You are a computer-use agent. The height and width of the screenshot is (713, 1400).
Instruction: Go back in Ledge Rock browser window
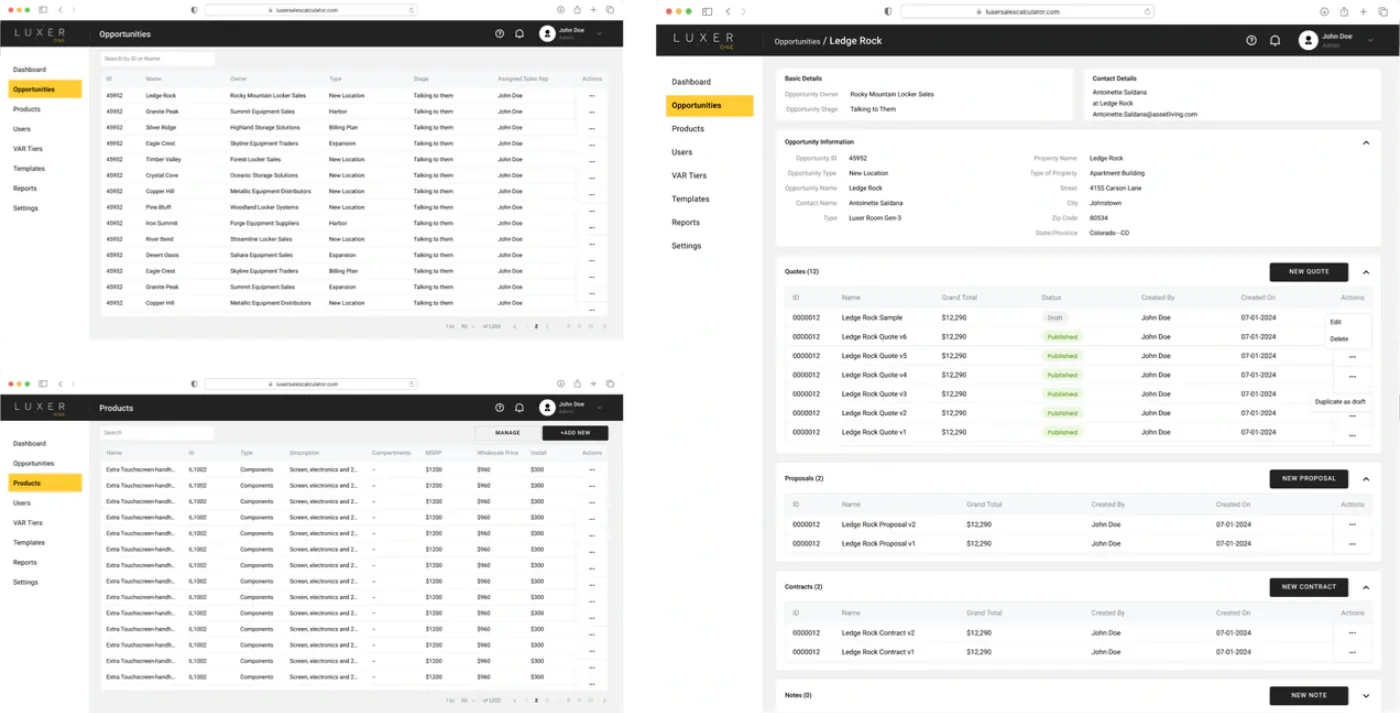(x=728, y=12)
